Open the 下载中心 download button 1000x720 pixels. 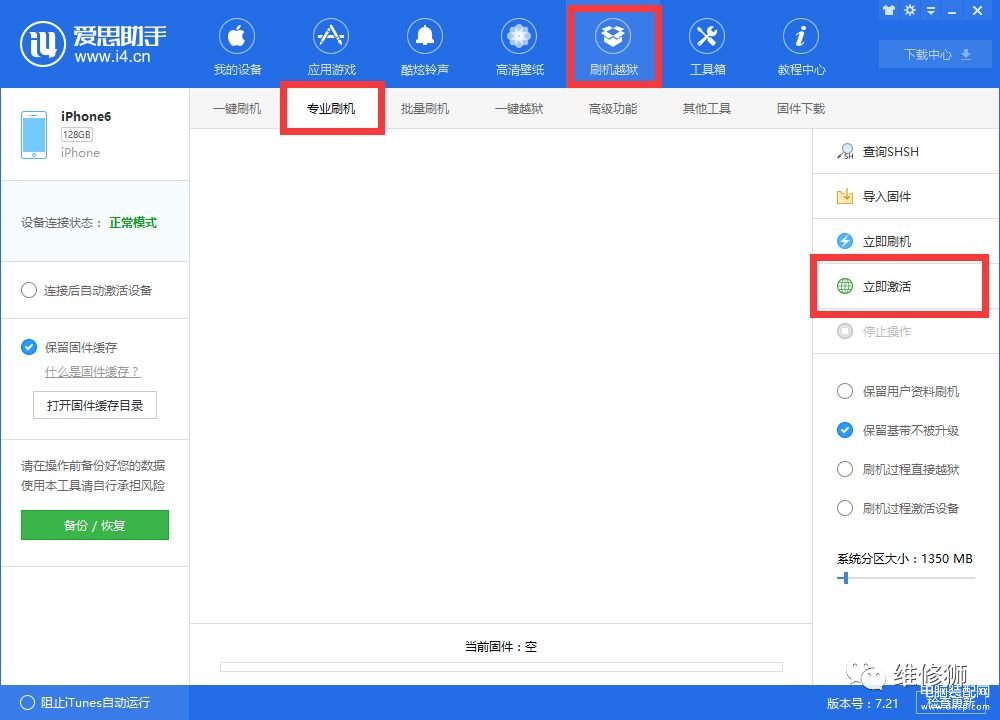pos(937,54)
